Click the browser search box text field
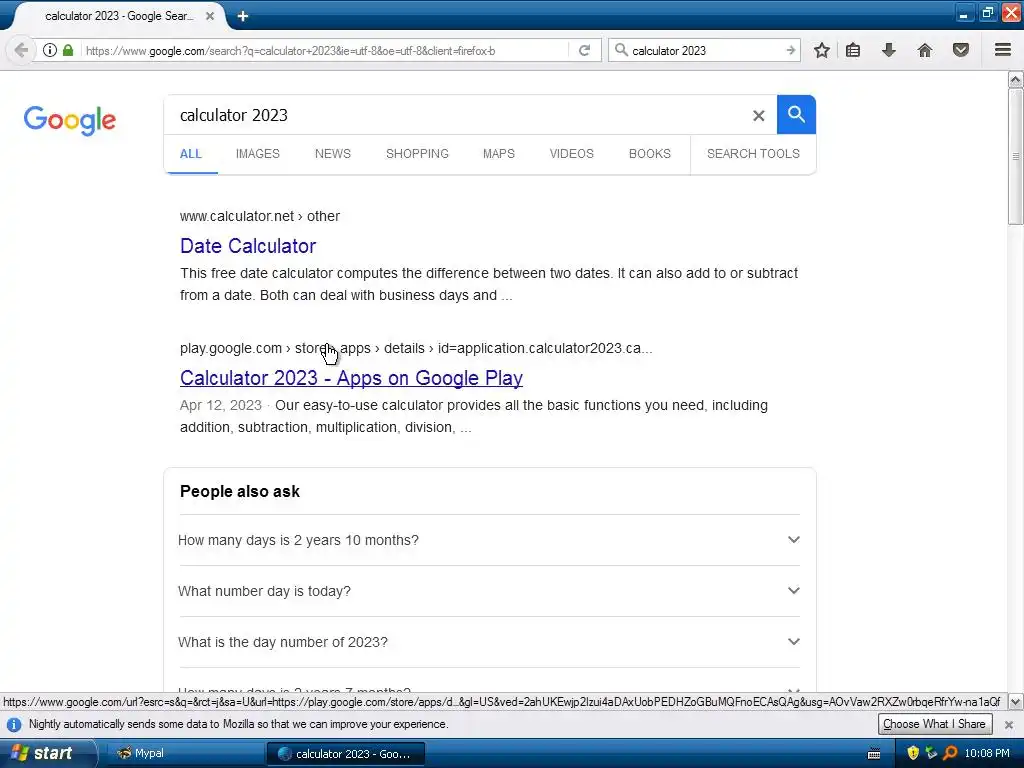 point(705,50)
